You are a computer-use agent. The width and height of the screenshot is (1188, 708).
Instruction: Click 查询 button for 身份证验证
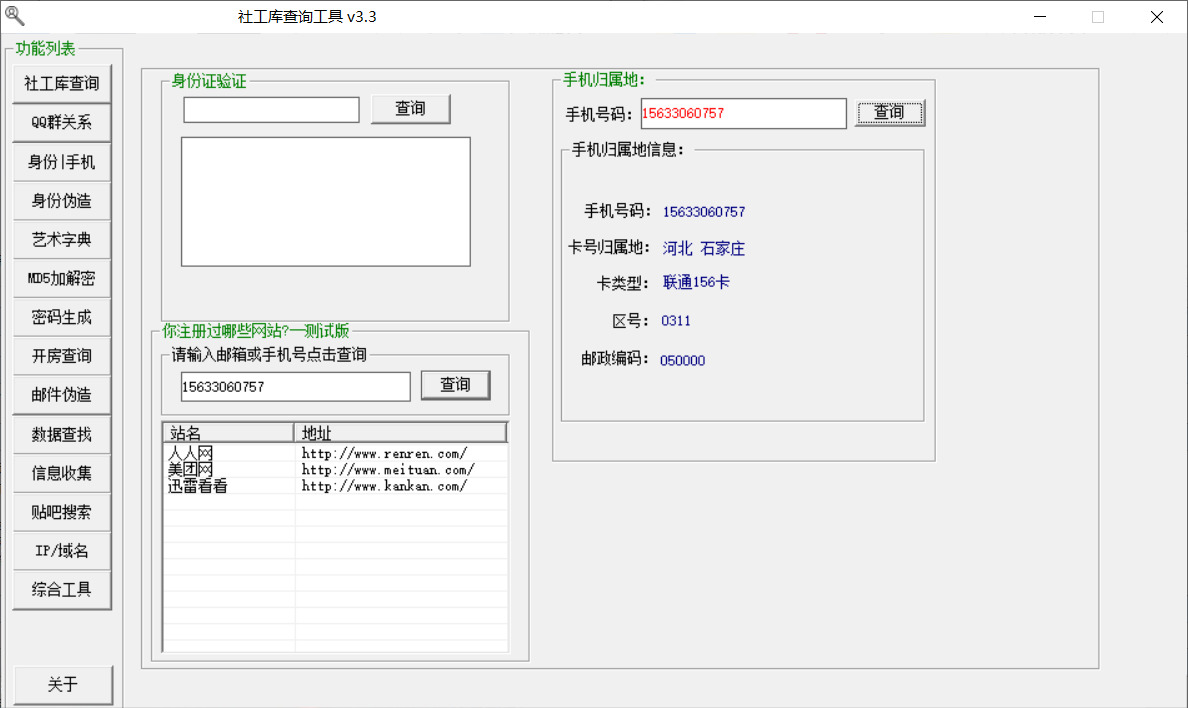point(411,108)
